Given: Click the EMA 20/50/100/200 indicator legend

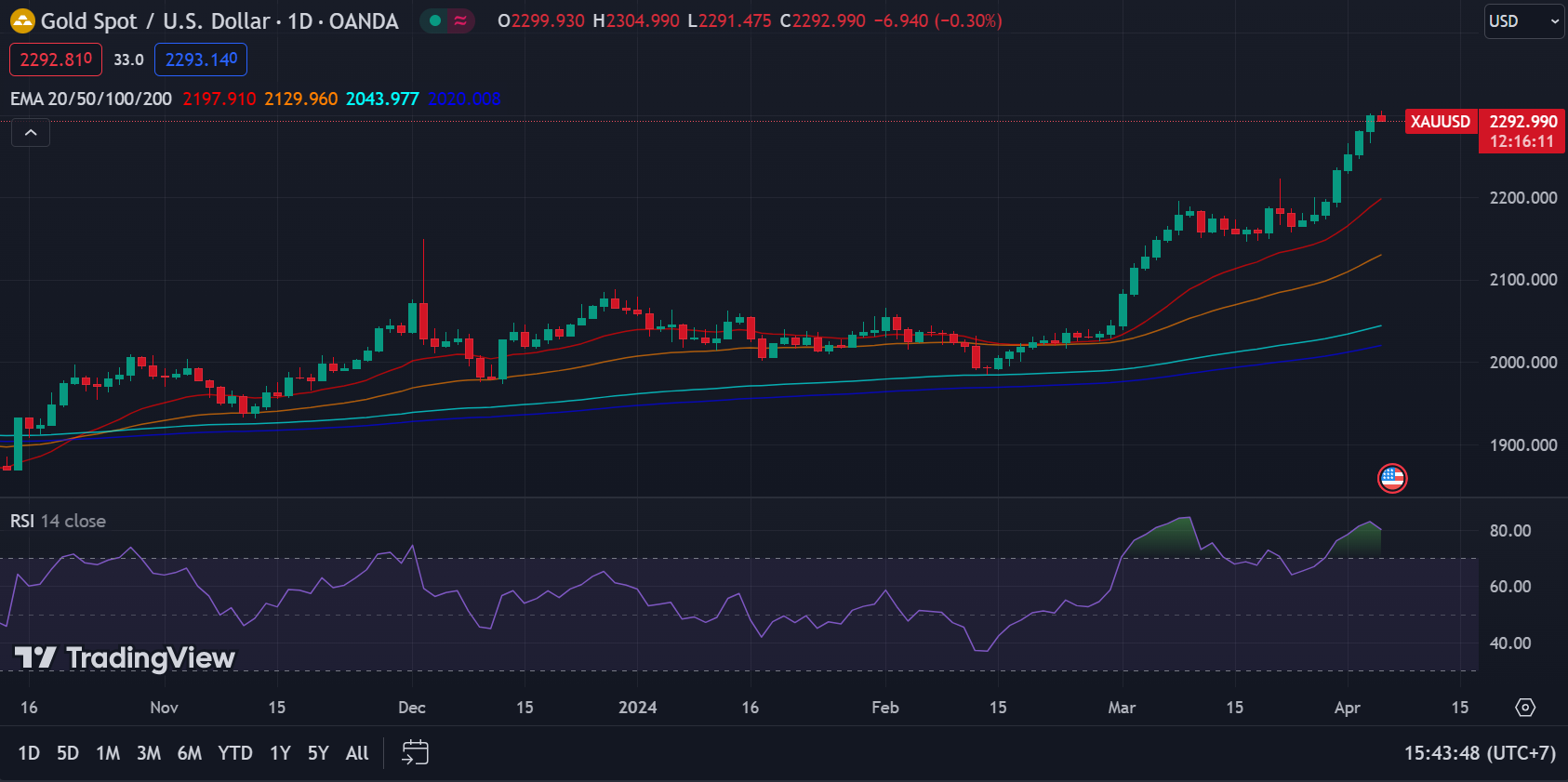Looking at the screenshot, I should tap(91, 99).
